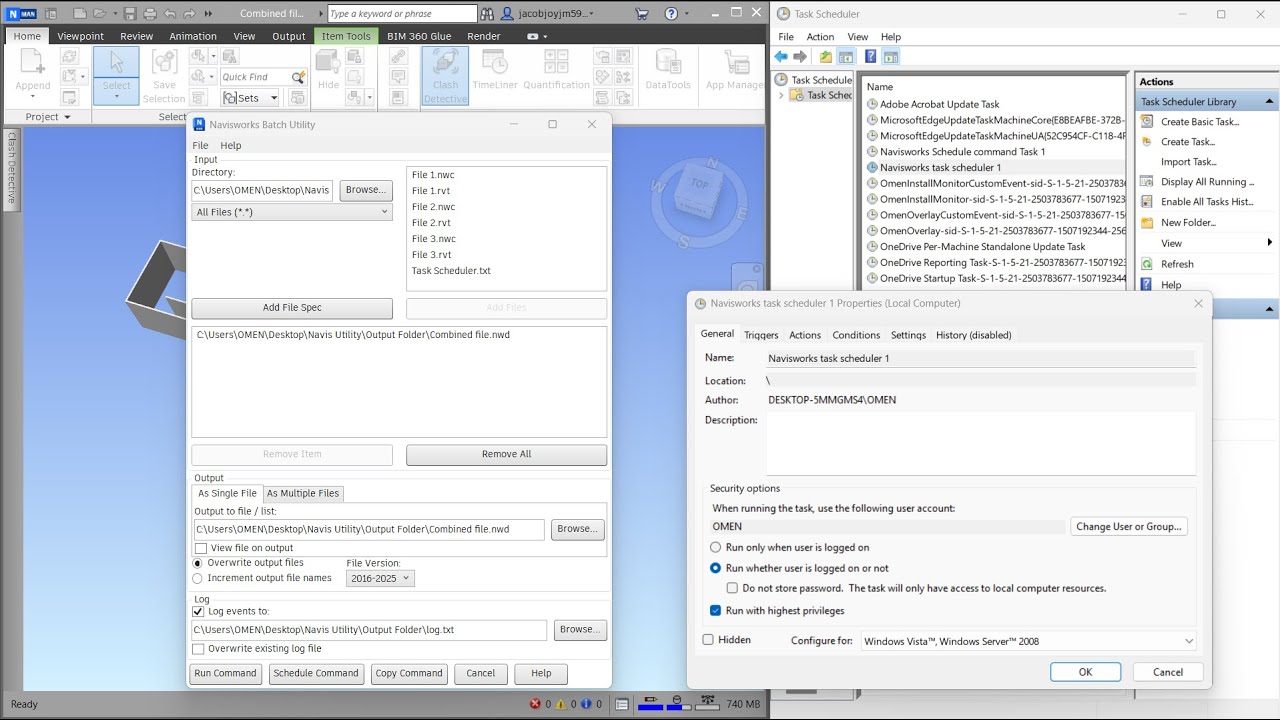Click OK in task properties dialog
Viewport: 1280px width, 720px height.
pos(1085,672)
